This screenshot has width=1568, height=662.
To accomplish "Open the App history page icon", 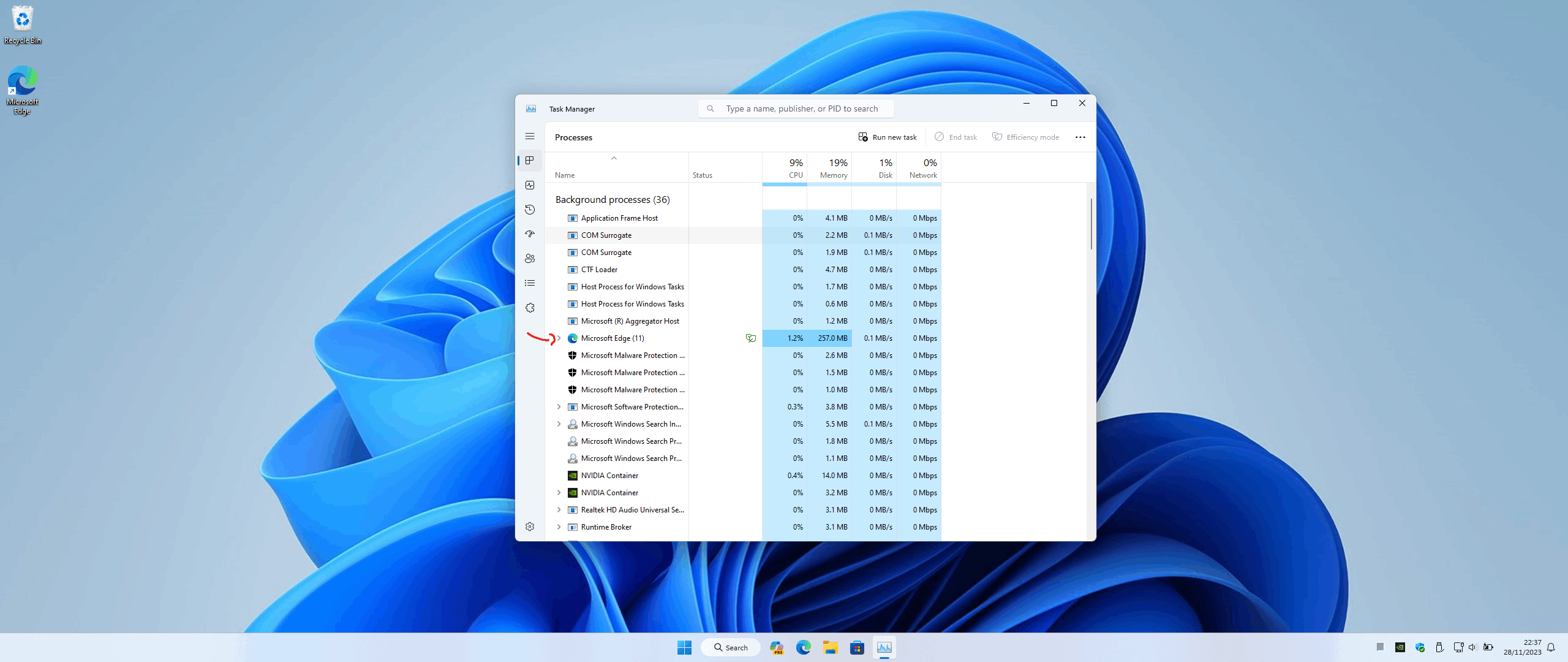I will click(530, 210).
